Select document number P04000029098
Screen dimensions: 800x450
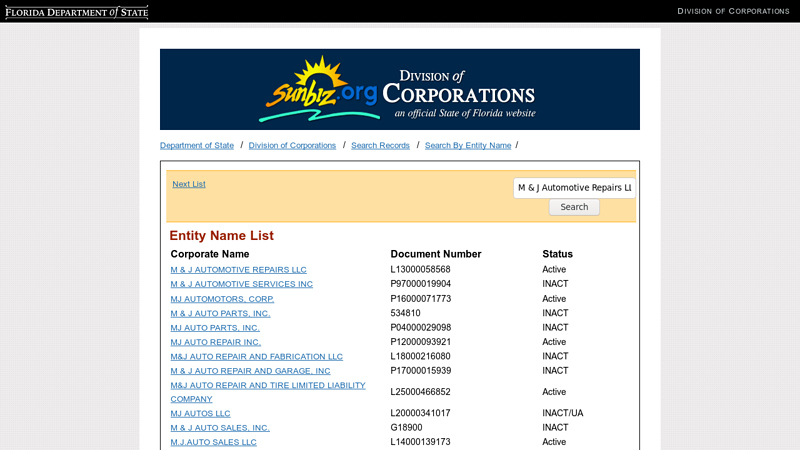point(421,327)
